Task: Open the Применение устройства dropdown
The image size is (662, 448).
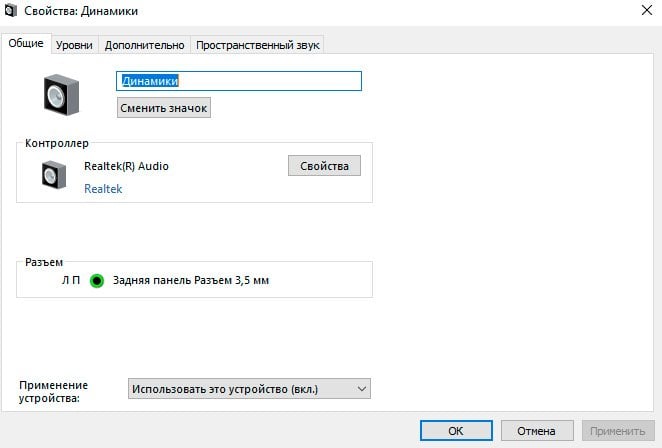Action: tap(249, 388)
